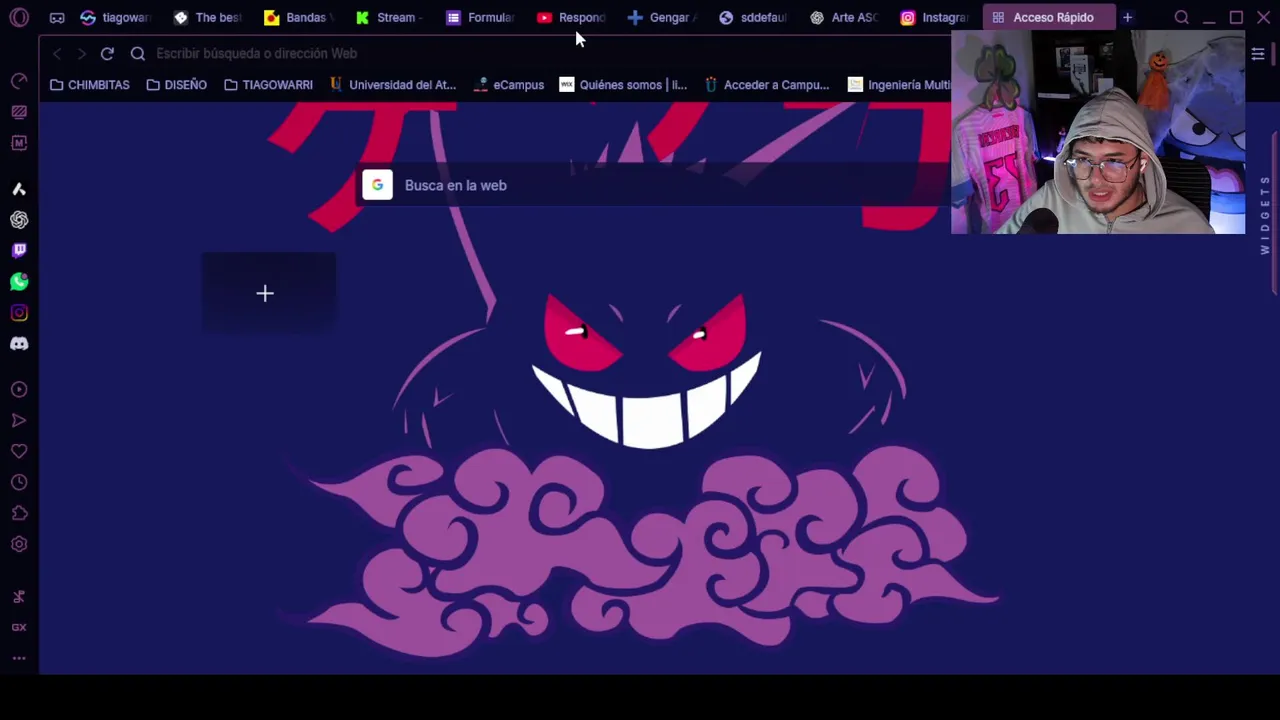1280x720 pixels.
Task: Open Instagram in the sidebar
Action: tap(19, 313)
